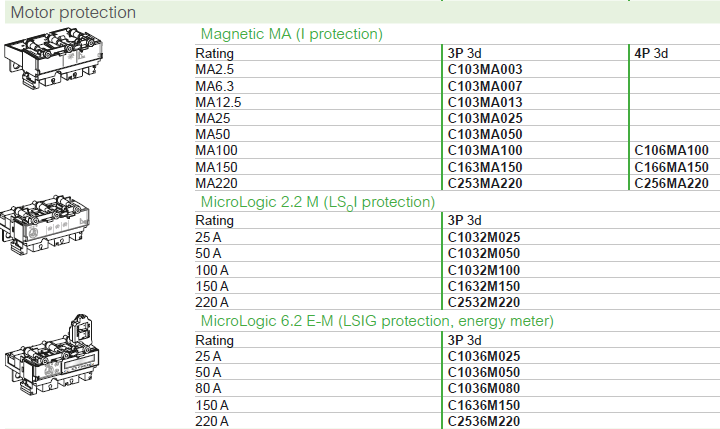Click the Magnetic MA trip unit image

point(54,58)
